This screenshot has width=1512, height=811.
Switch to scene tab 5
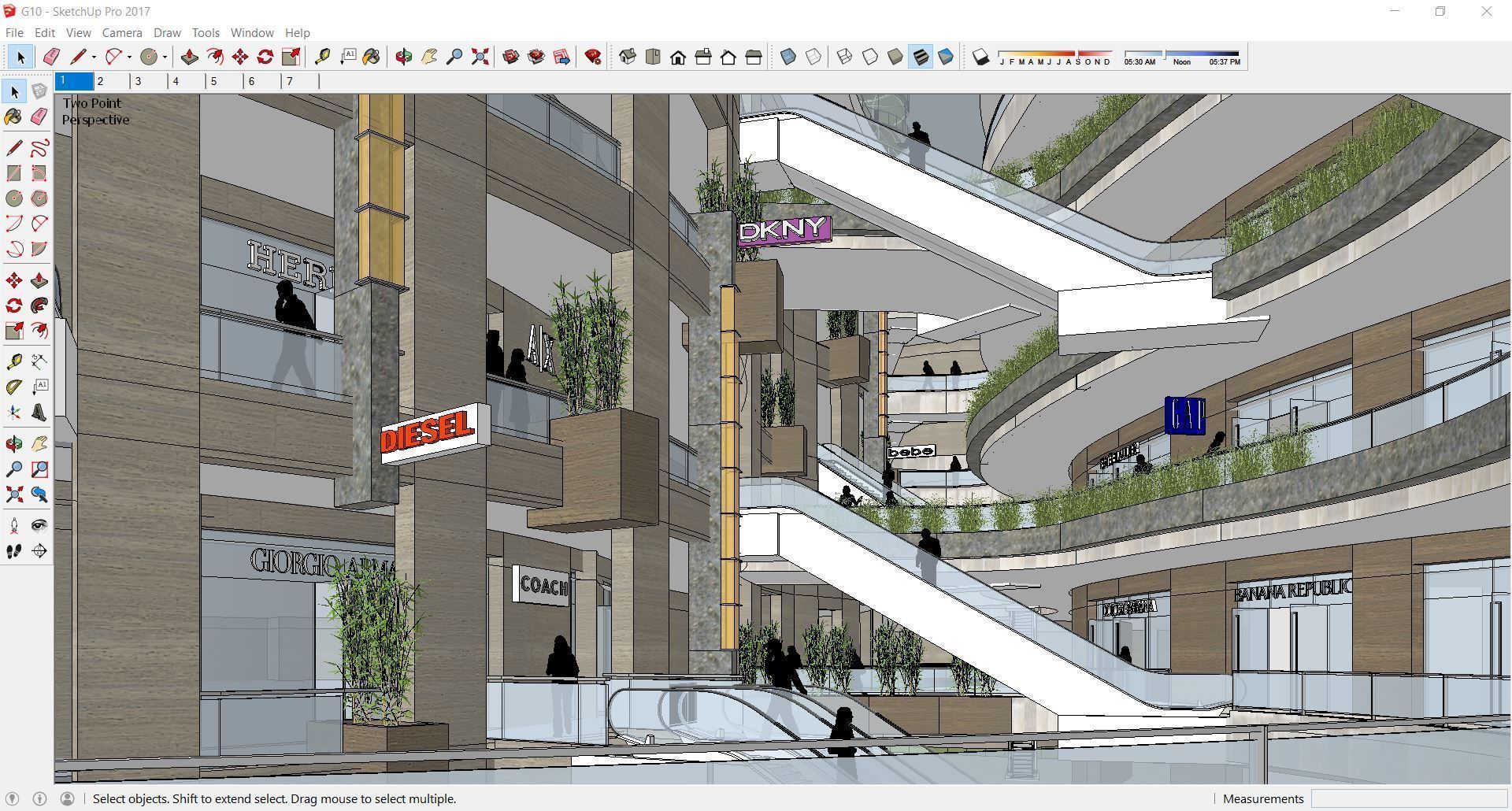point(225,81)
